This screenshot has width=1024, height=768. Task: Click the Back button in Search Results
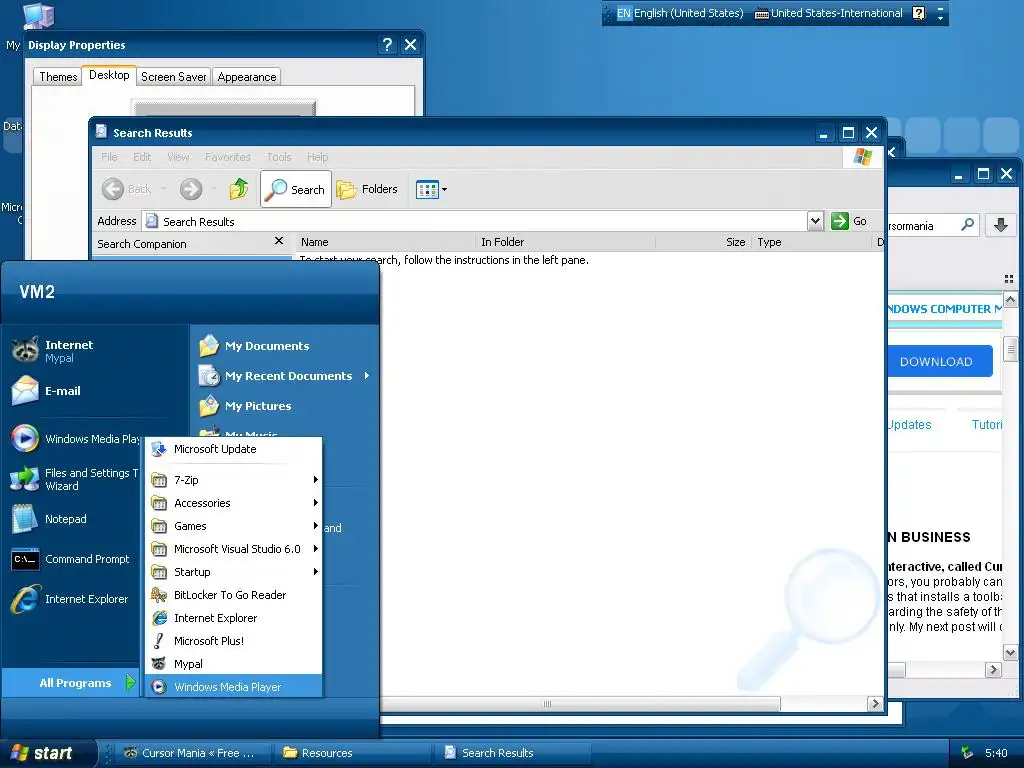[x=128, y=189]
